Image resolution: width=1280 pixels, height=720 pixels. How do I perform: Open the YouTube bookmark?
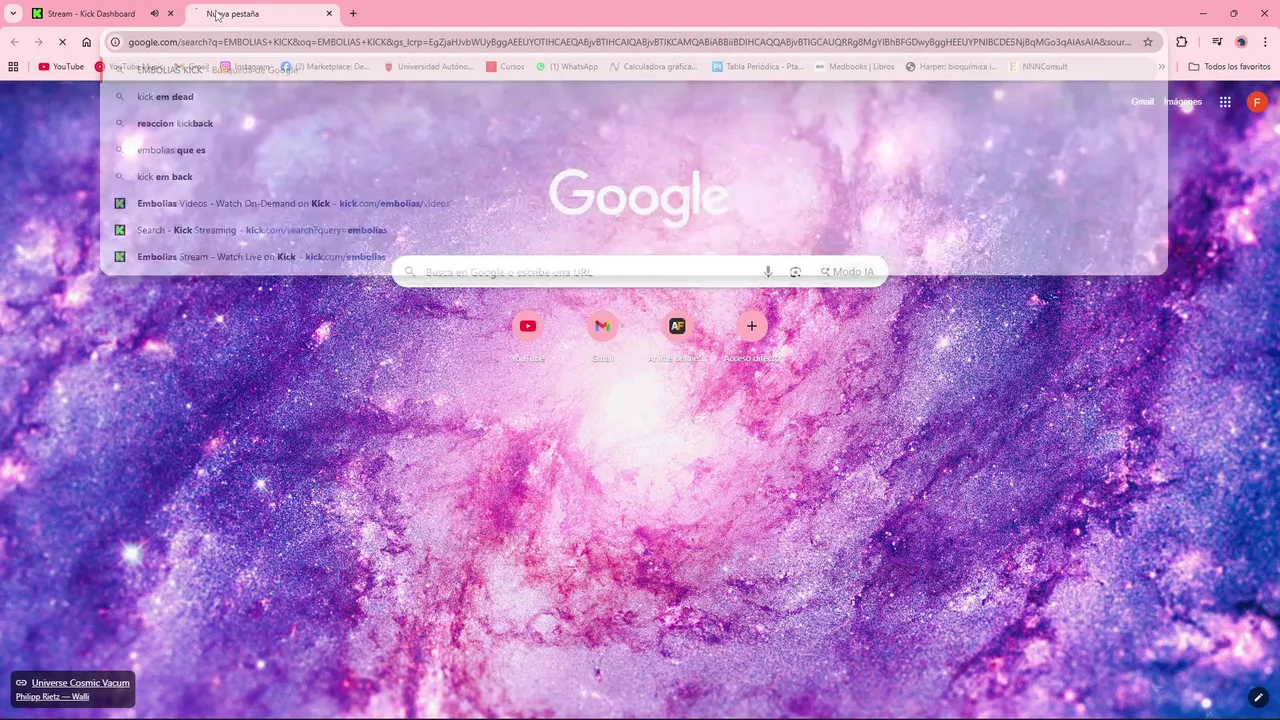(x=61, y=67)
